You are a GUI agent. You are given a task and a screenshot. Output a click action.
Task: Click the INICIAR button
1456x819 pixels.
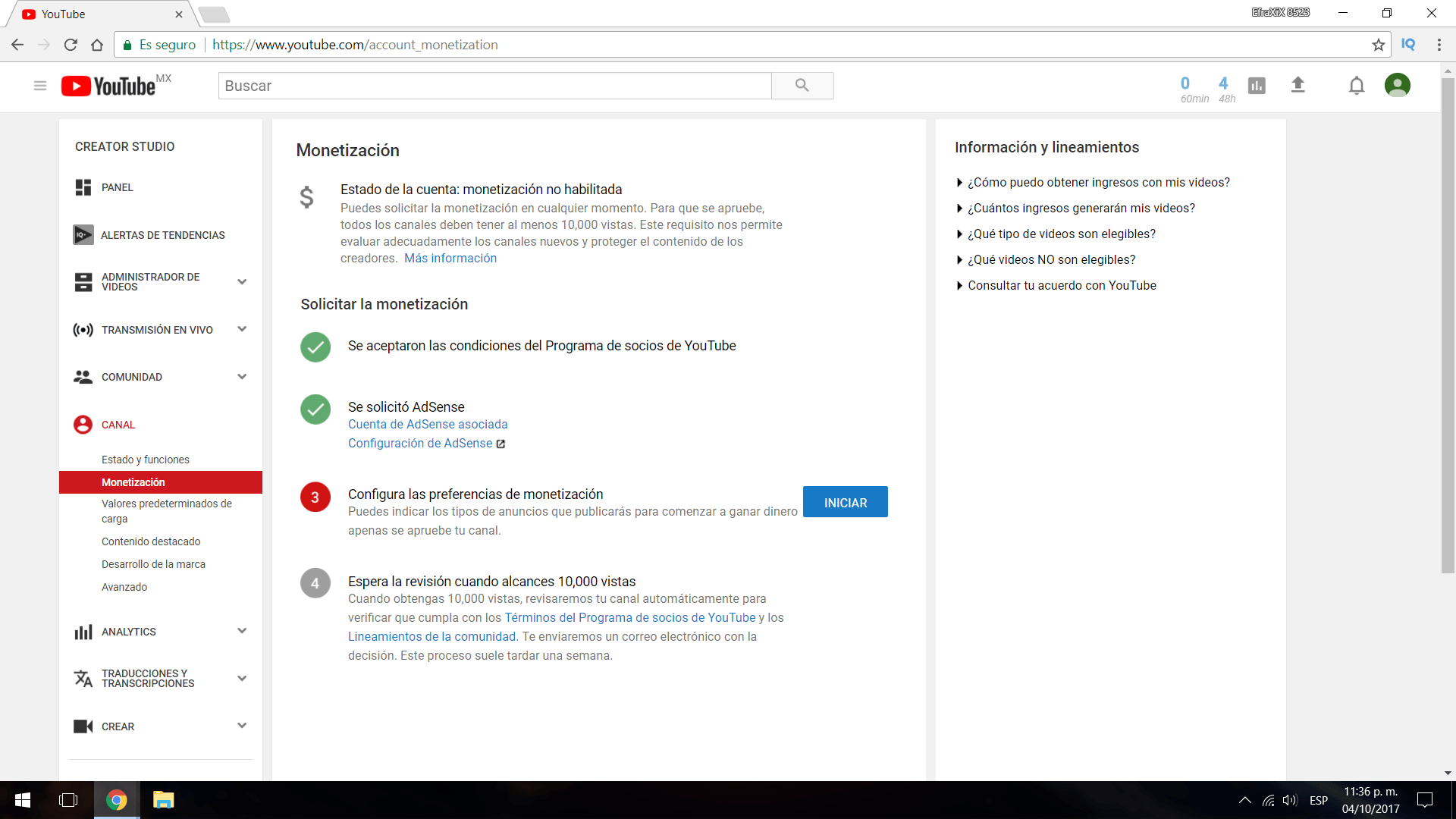tap(846, 502)
